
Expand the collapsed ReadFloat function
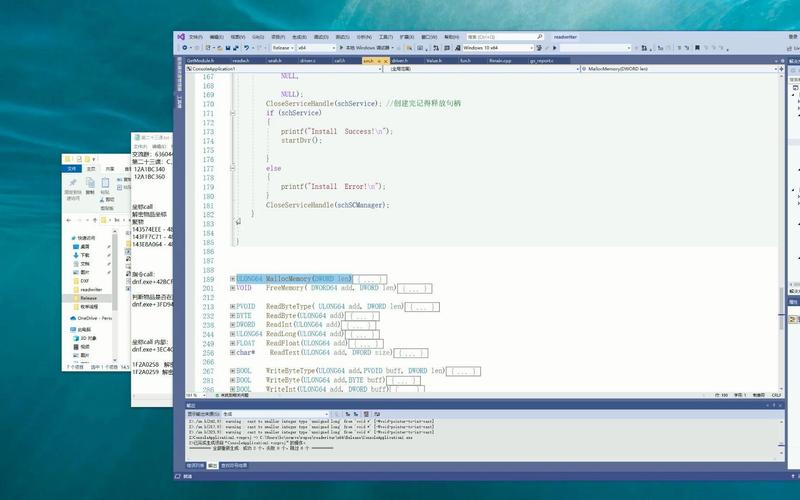click(x=233, y=343)
